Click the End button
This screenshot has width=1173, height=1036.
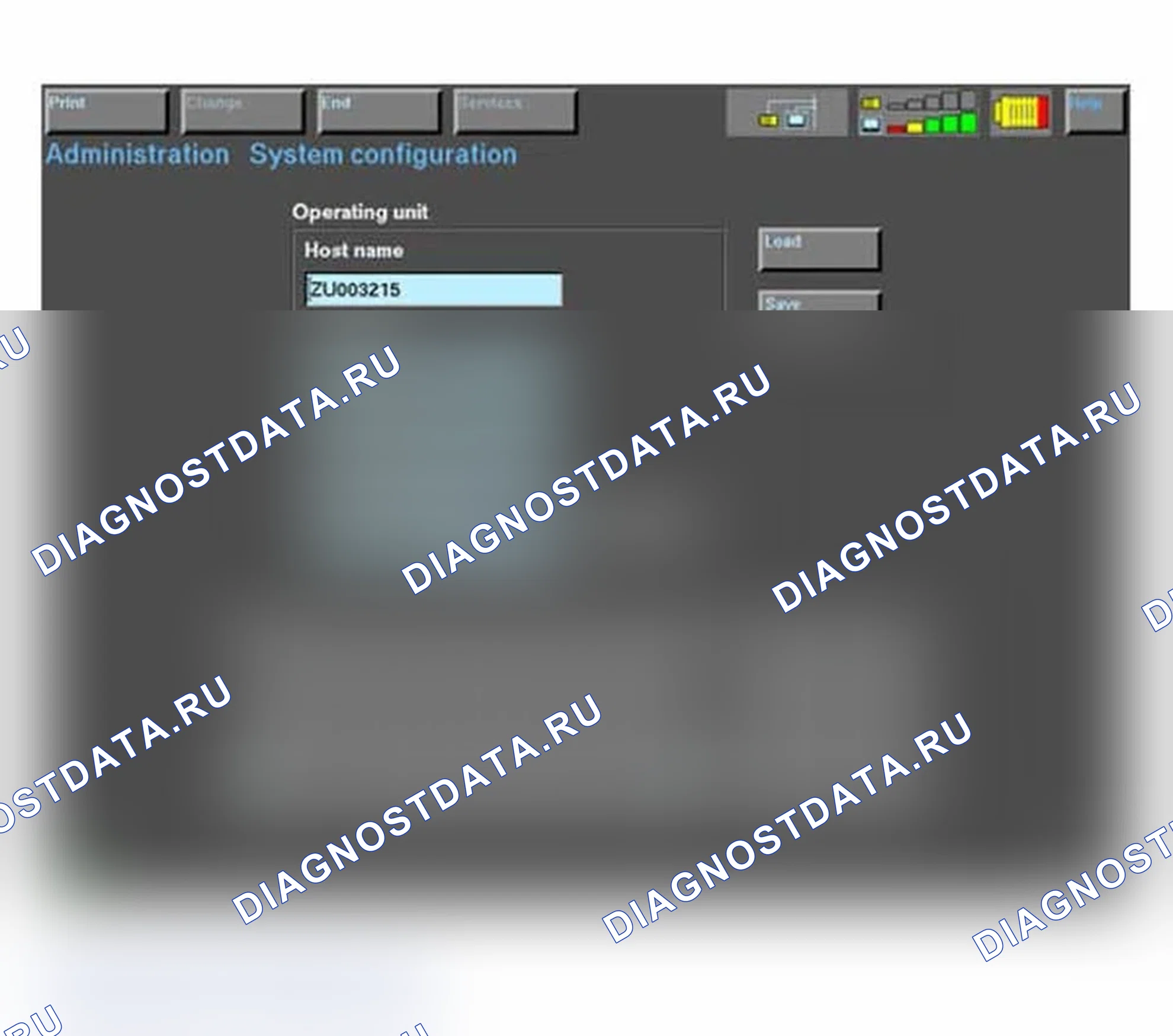(x=379, y=111)
